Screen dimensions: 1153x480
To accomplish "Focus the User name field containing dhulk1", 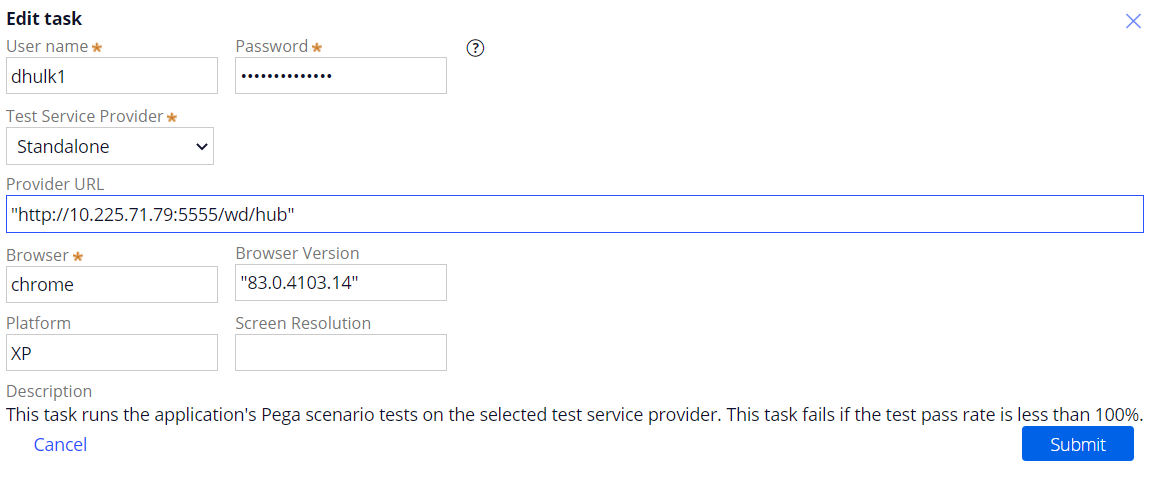I will click(x=112, y=76).
